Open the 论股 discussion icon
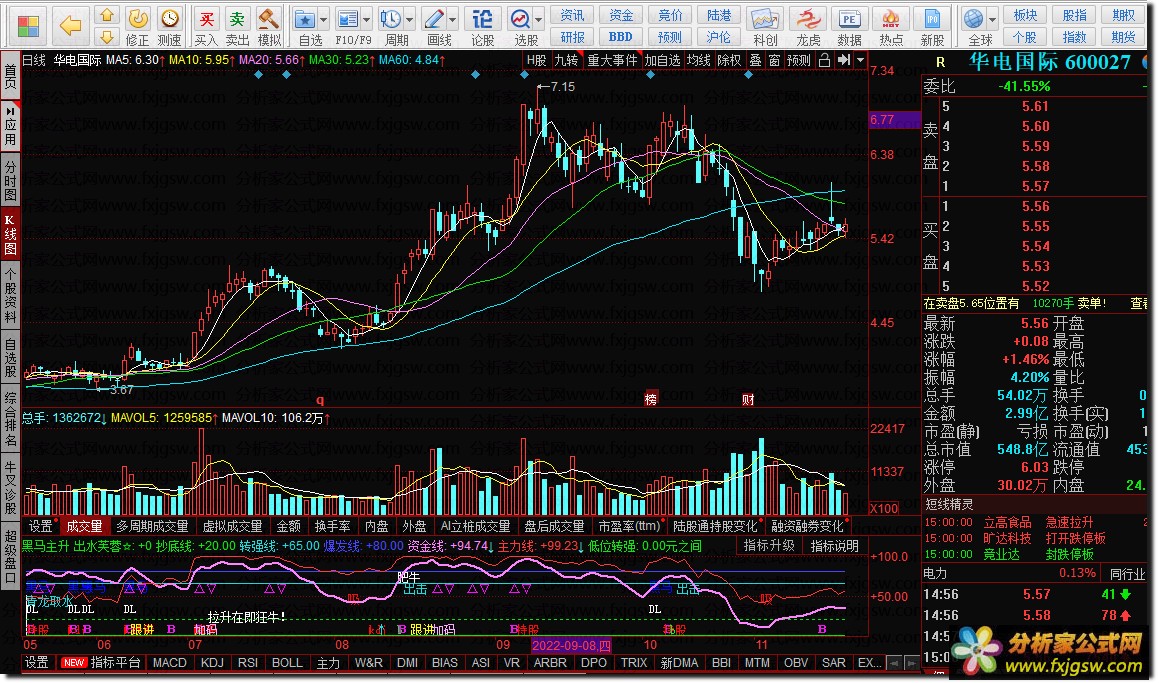 tap(483, 18)
